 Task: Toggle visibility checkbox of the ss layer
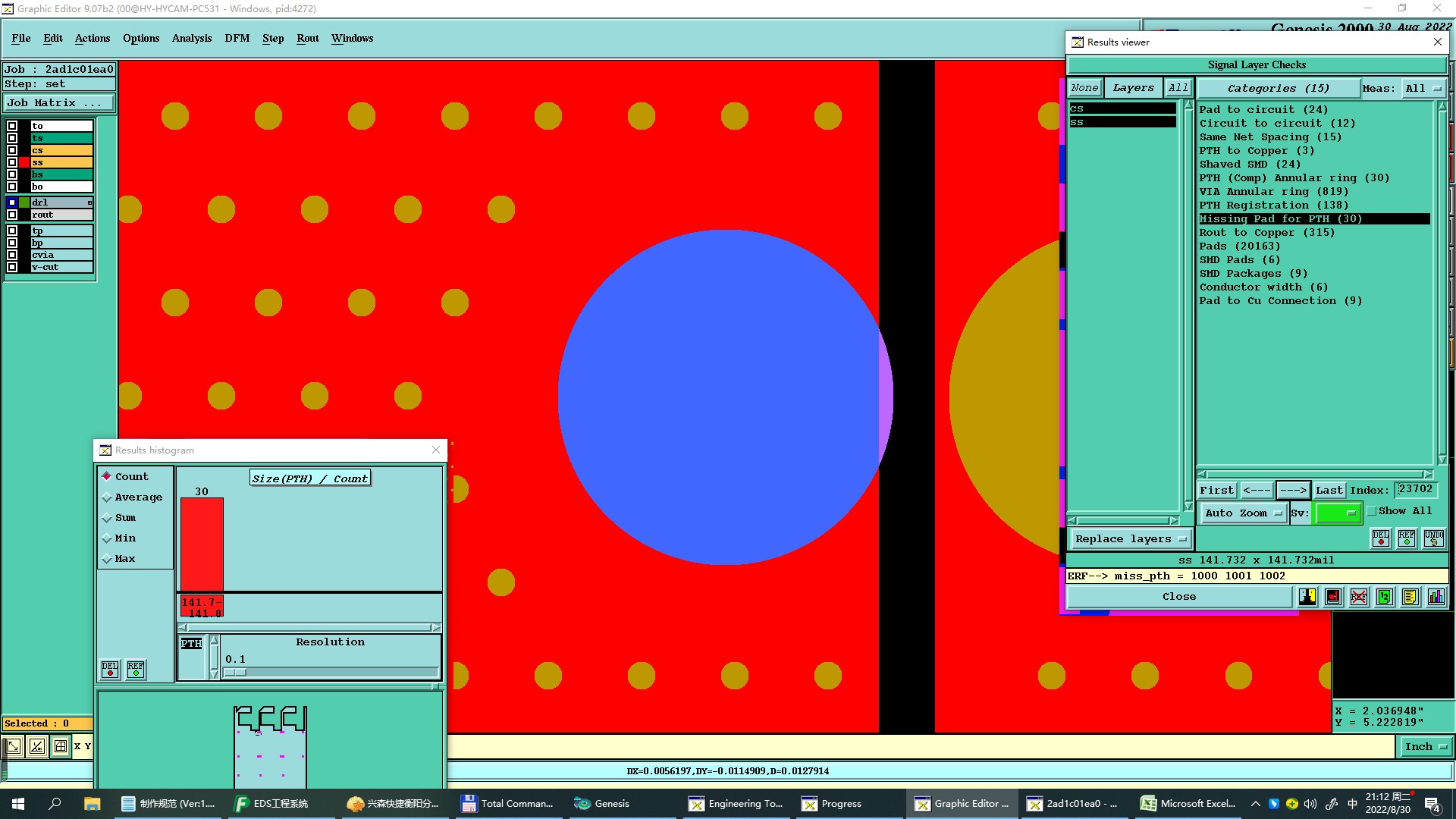12,162
